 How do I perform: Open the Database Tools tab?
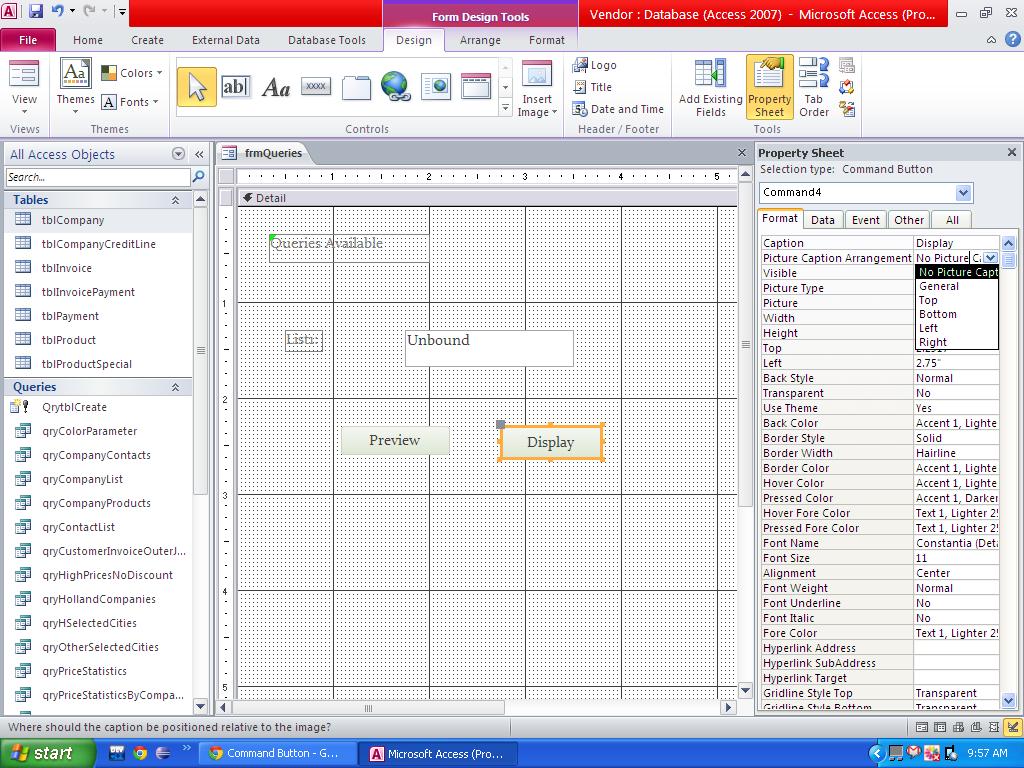point(327,40)
